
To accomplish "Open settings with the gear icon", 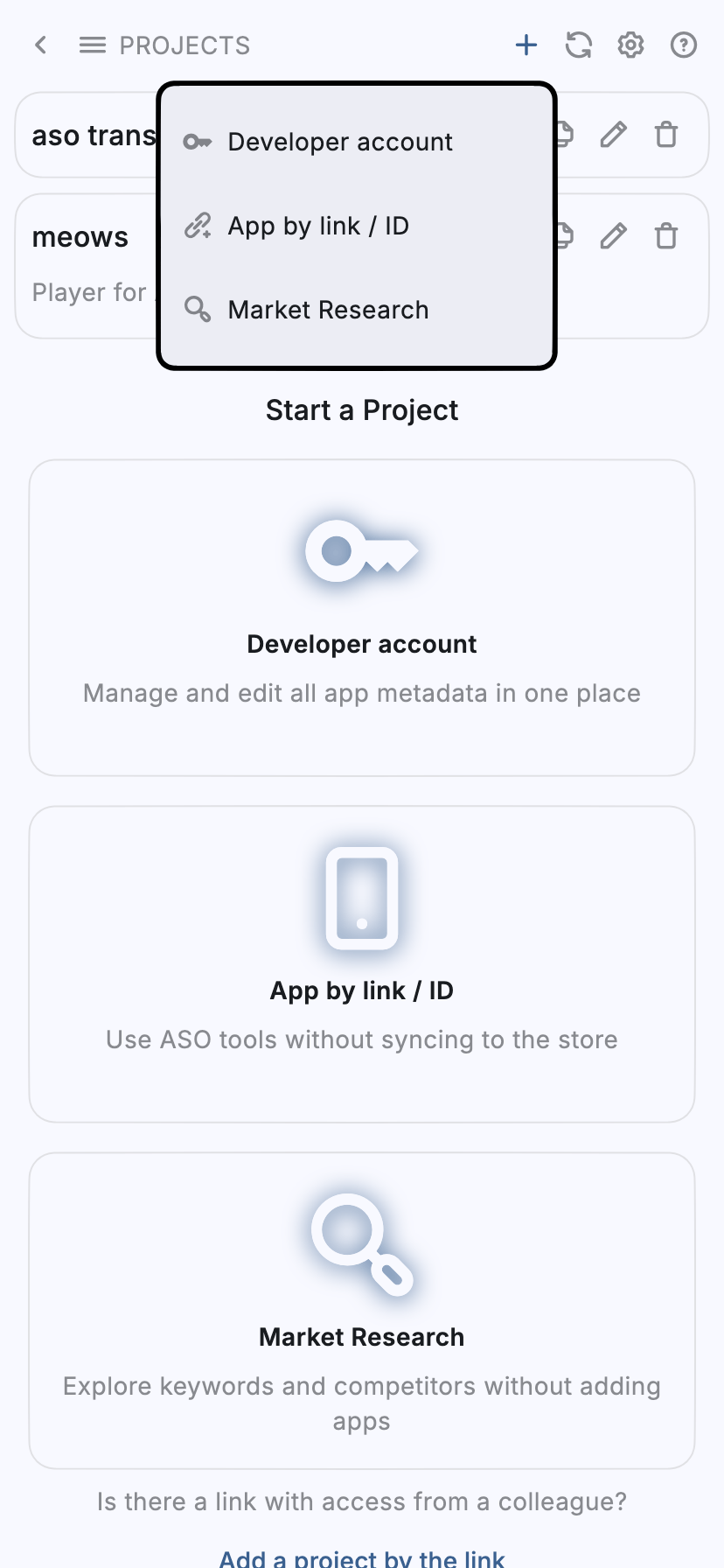I will click(630, 45).
